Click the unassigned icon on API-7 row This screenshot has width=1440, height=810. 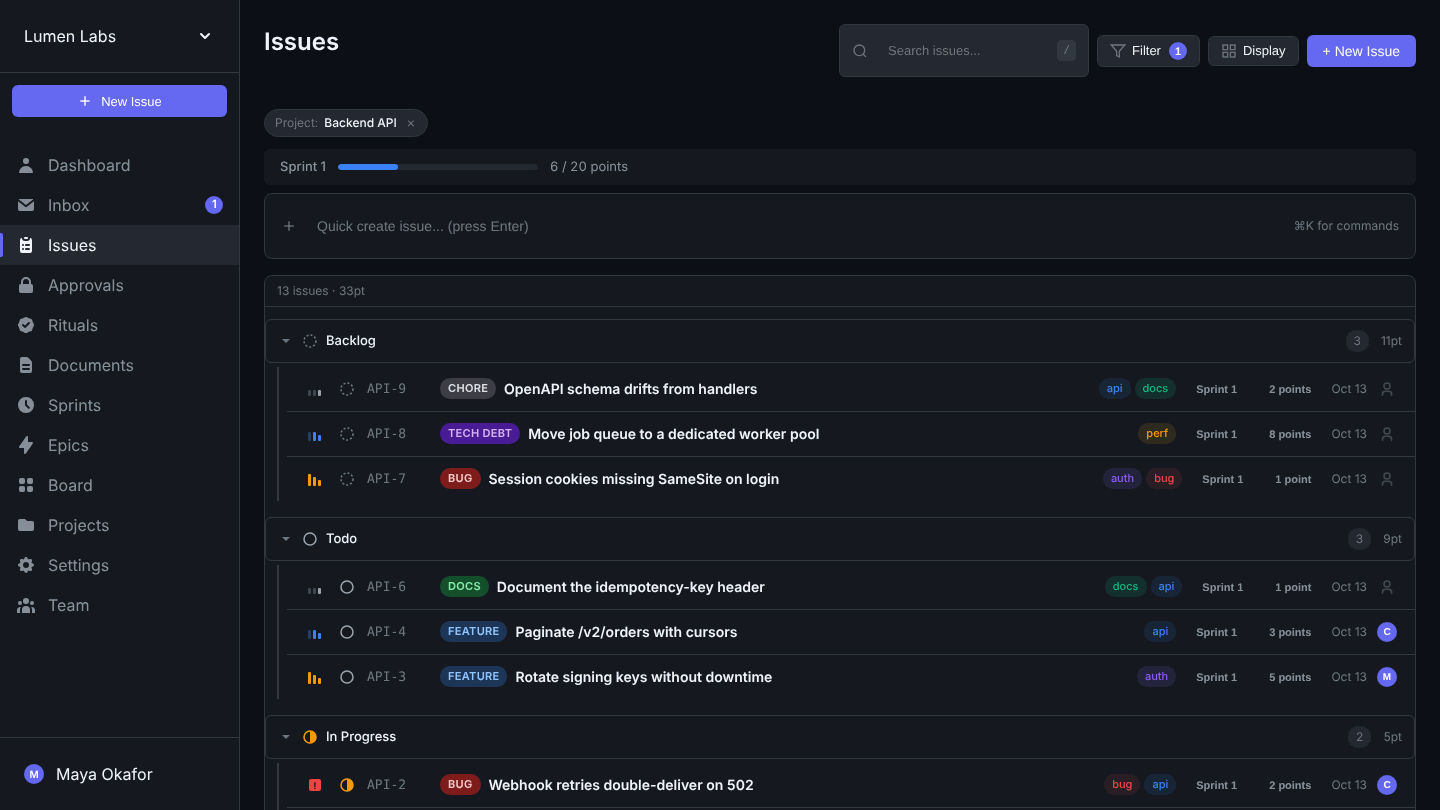[1387, 479]
